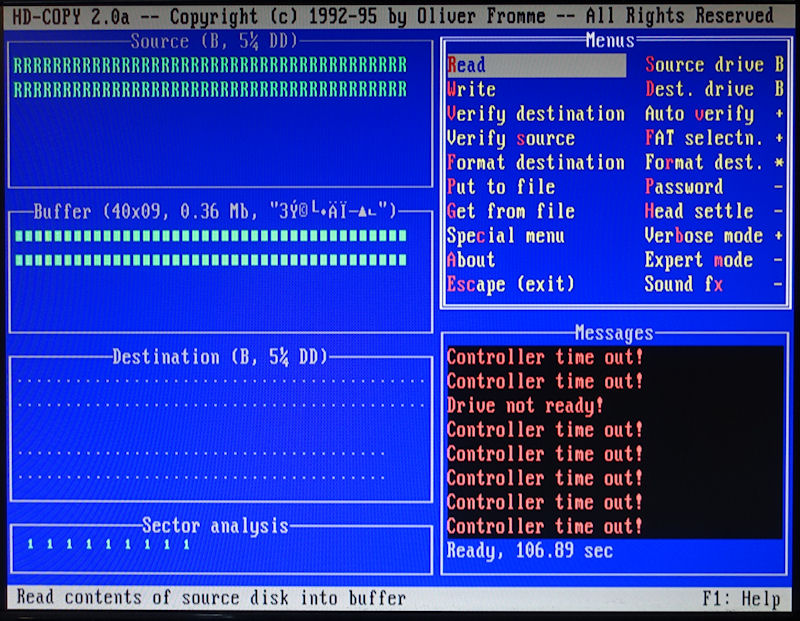Open the About entry
The image size is (800, 621).
coord(471,260)
